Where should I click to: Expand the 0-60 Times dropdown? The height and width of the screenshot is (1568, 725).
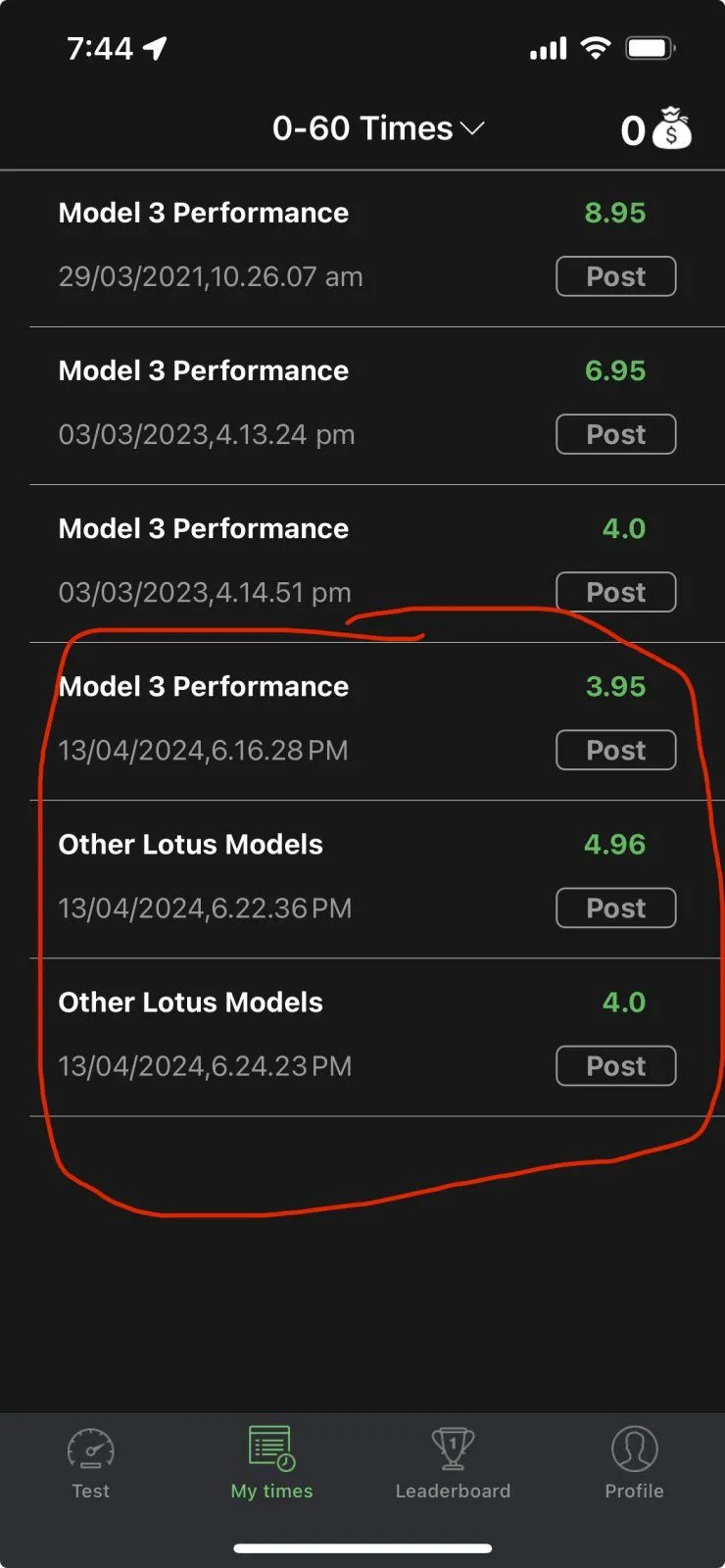[x=378, y=128]
